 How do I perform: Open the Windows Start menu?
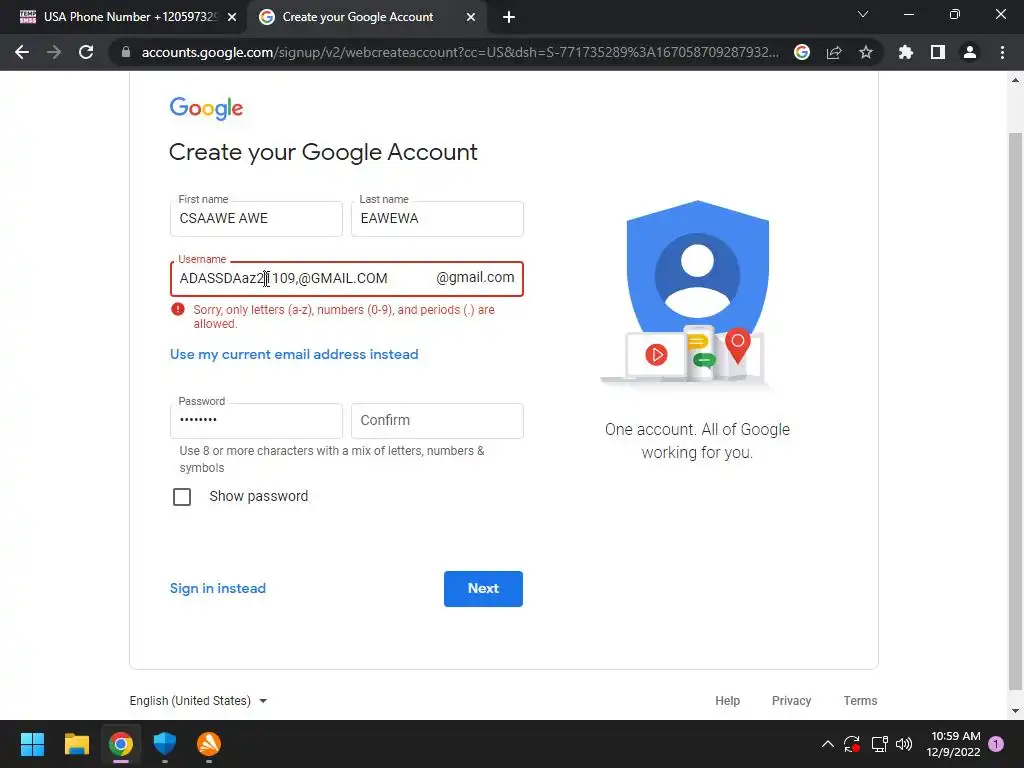tap(32, 744)
